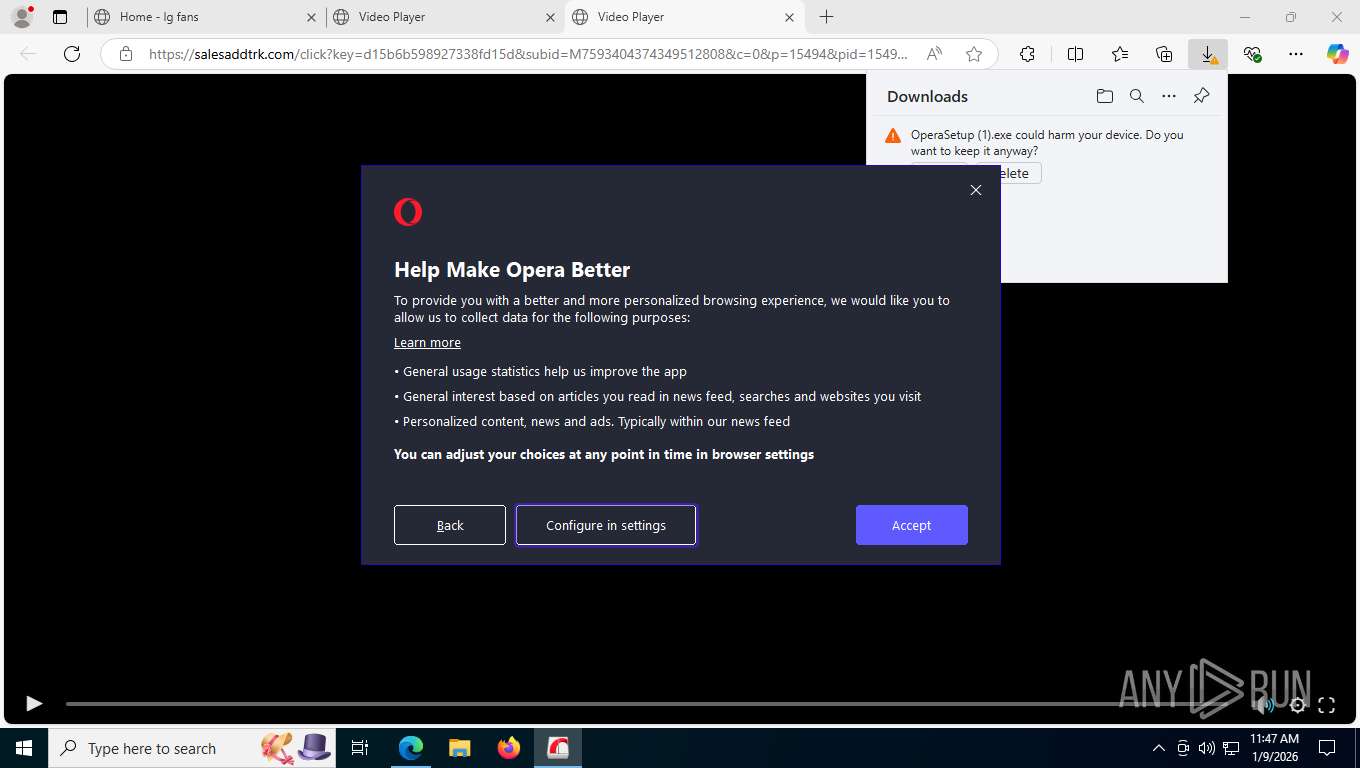This screenshot has height=768, width=1360.
Task: Click the Delete button for OperaSetup download
Action: coord(1020,173)
